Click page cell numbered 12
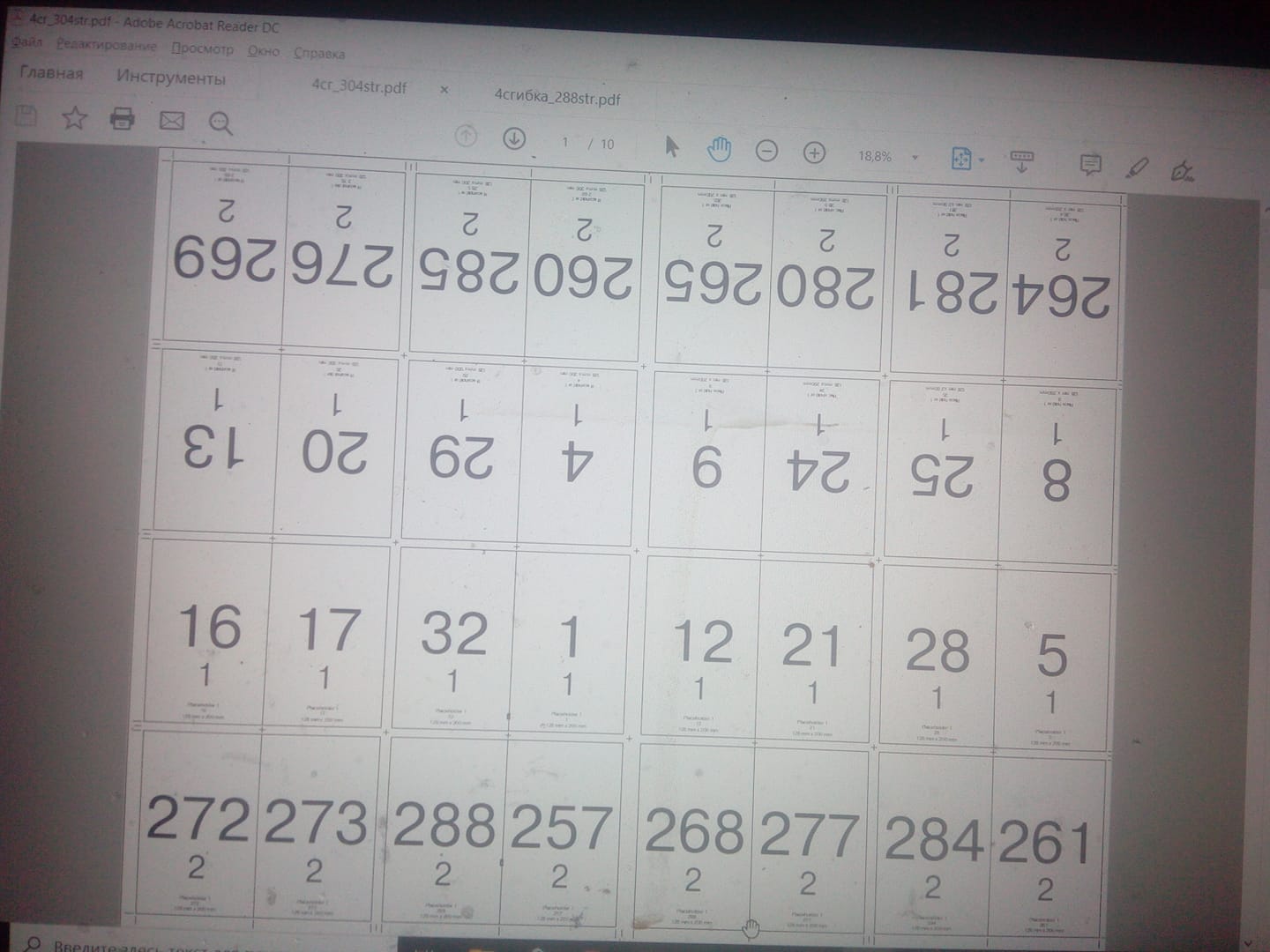 coord(702,647)
